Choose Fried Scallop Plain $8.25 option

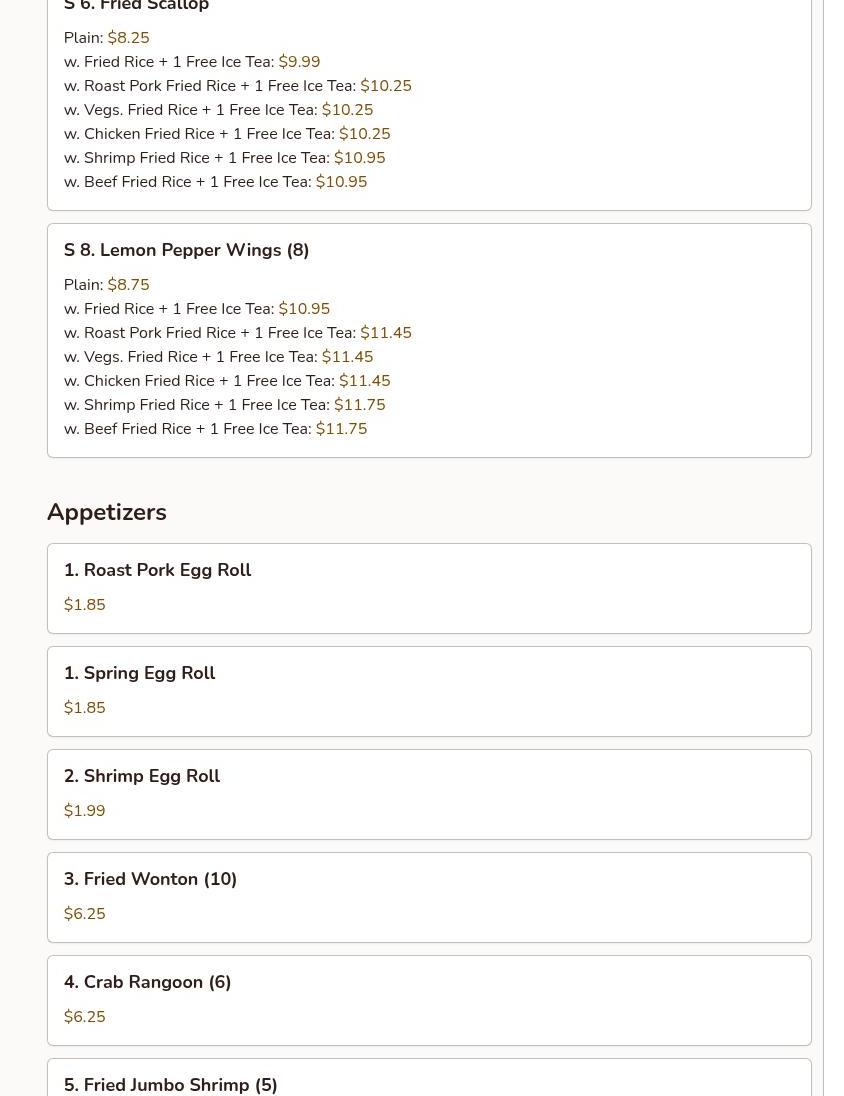coord(106,38)
